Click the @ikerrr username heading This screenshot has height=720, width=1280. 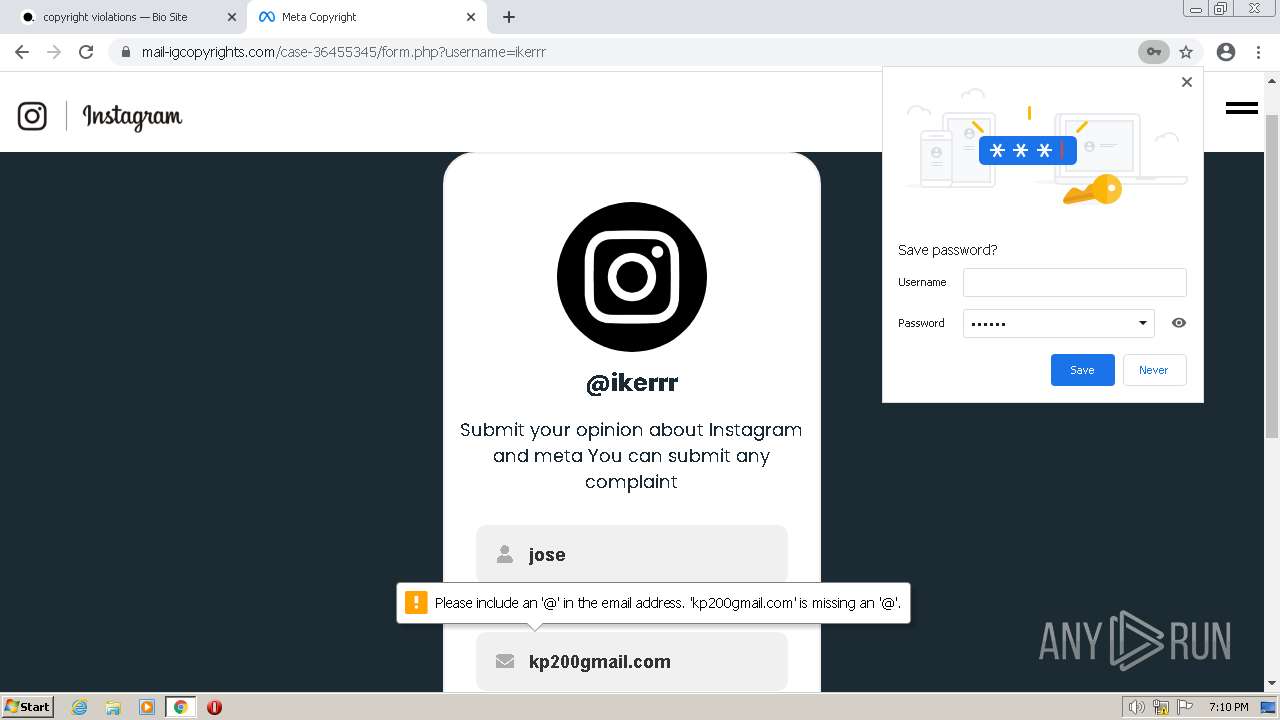click(632, 383)
